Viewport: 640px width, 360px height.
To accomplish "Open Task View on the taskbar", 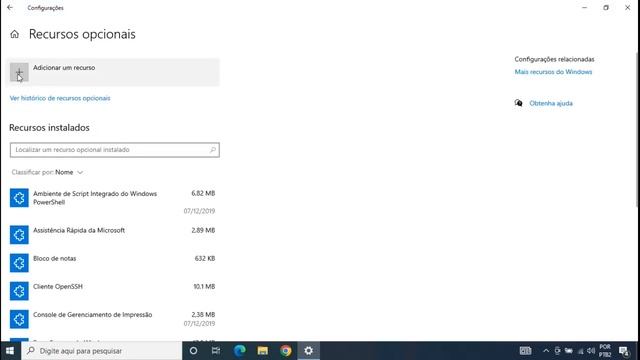I will click(216, 351).
